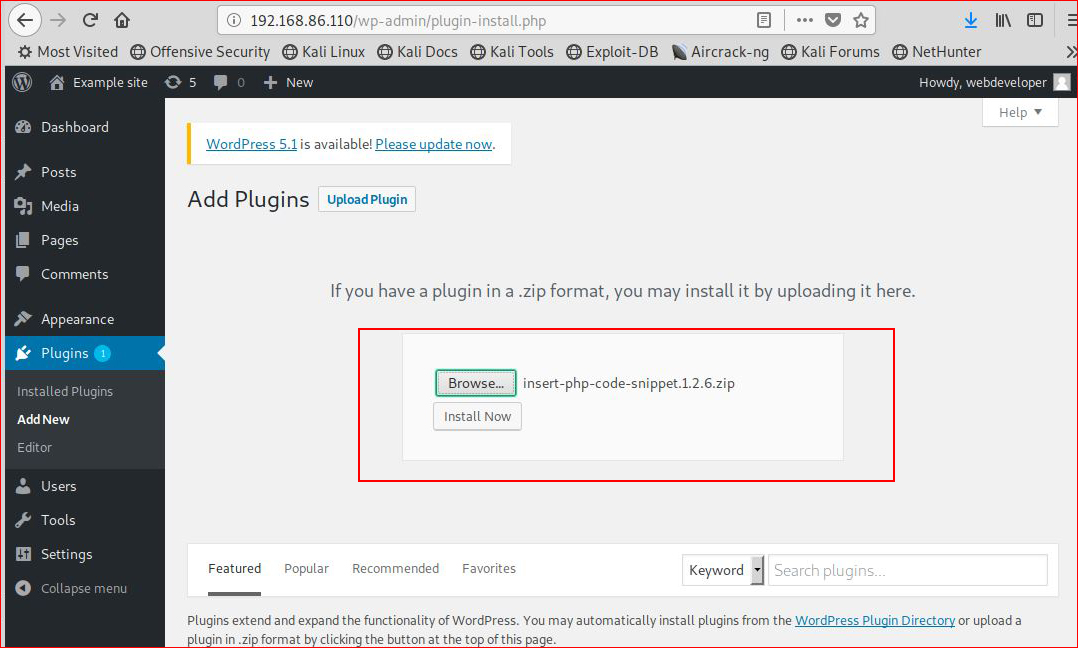This screenshot has width=1078, height=648.
Task: Open Media in the sidebar
Action: (60, 206)
